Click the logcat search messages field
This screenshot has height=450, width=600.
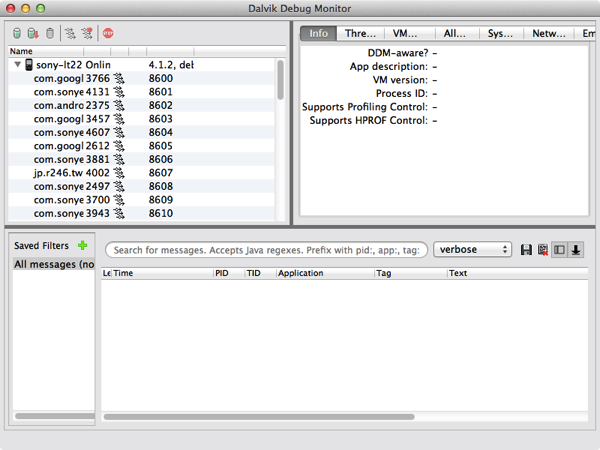[266, 250]
